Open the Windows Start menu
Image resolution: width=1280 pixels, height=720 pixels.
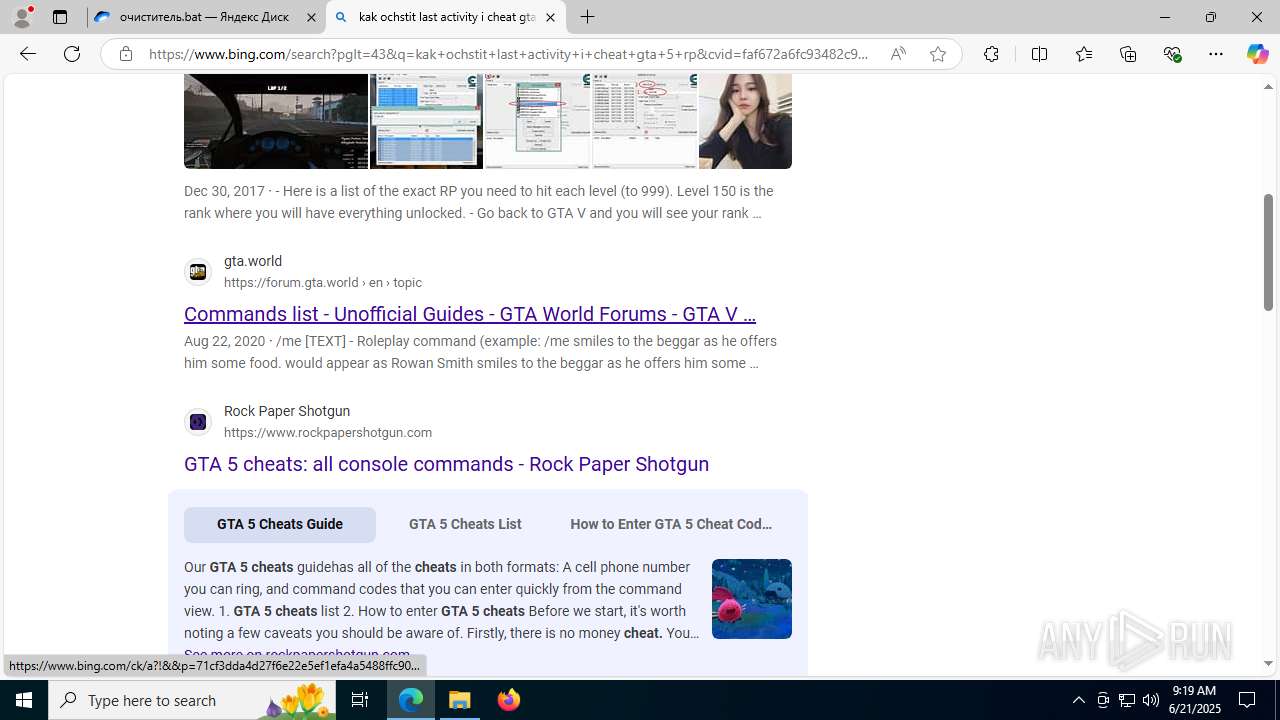point(24,700)
